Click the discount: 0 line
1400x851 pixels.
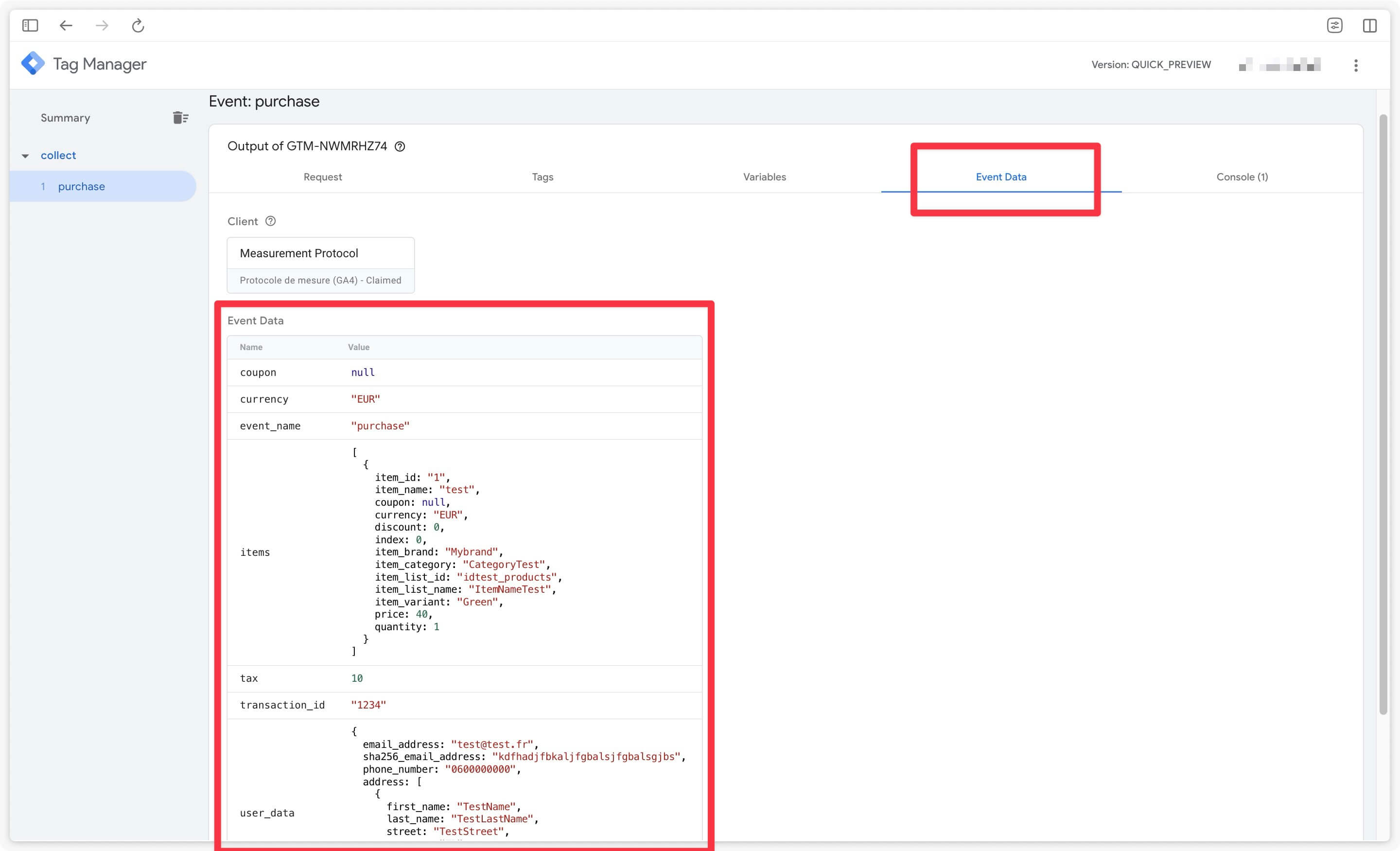click(409, 527)
